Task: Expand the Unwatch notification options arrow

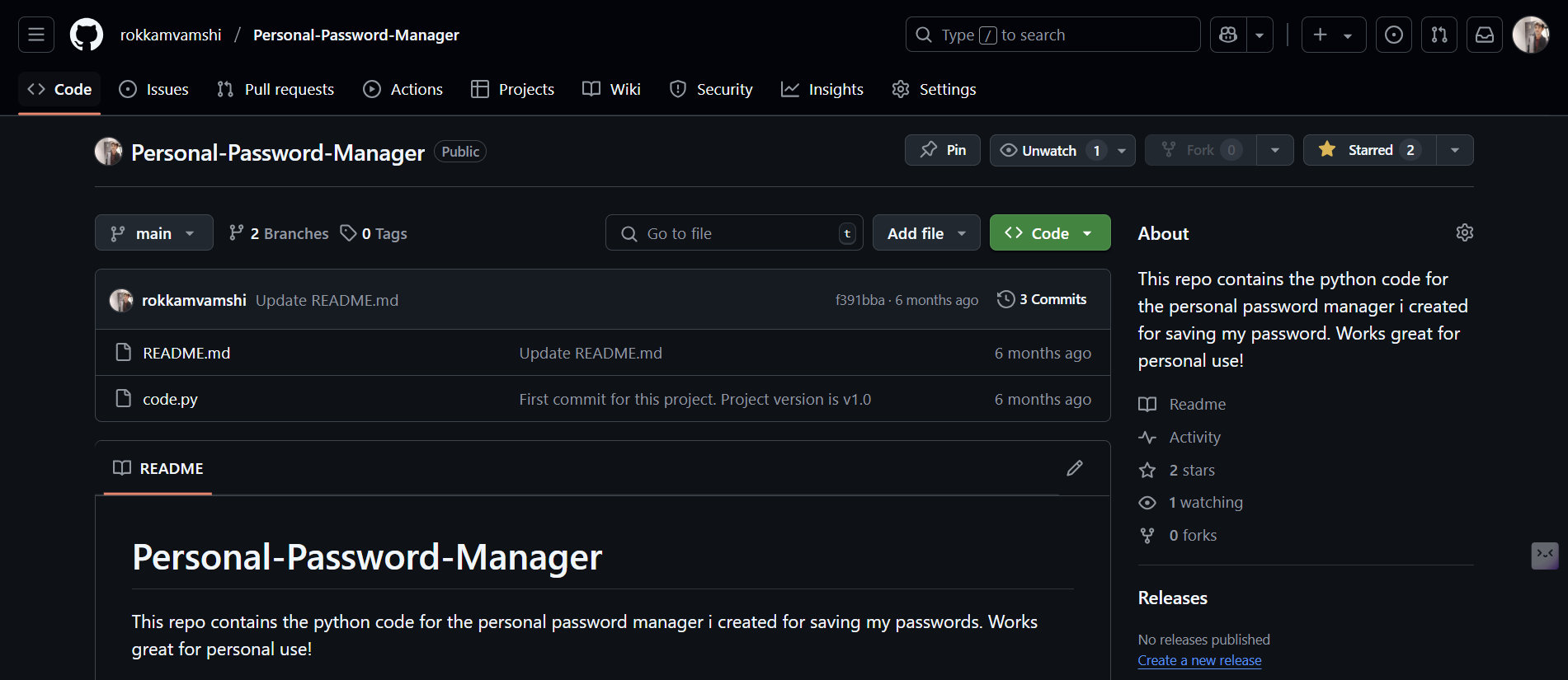Action: click(x=1122, y=150)
